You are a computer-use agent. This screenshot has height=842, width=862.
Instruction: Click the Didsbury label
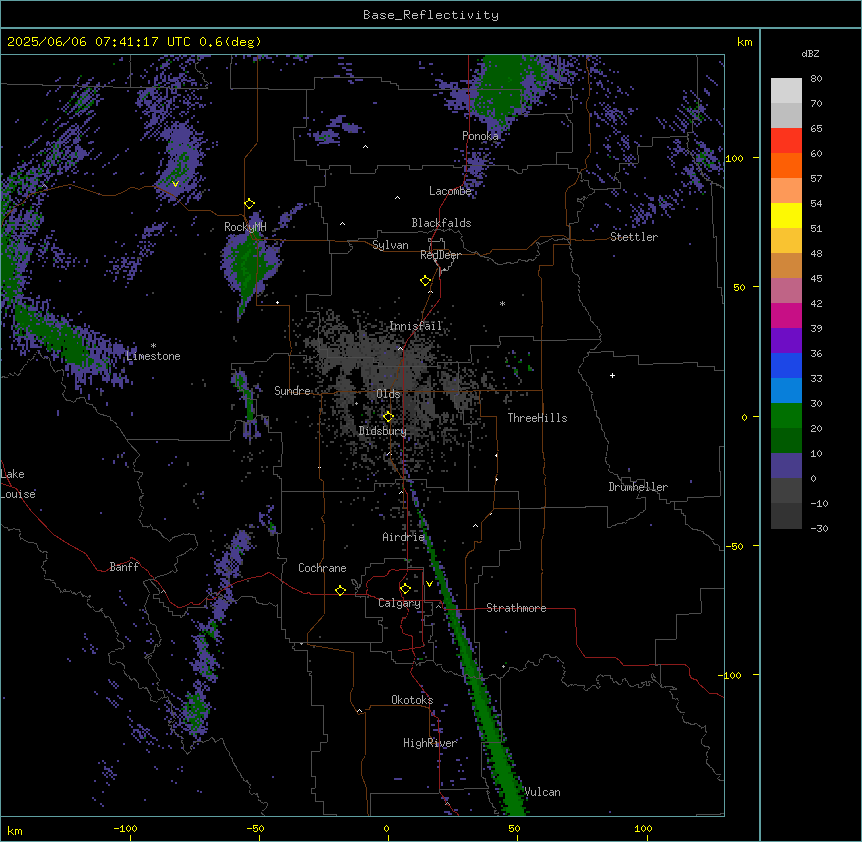[x=383, y=431]
